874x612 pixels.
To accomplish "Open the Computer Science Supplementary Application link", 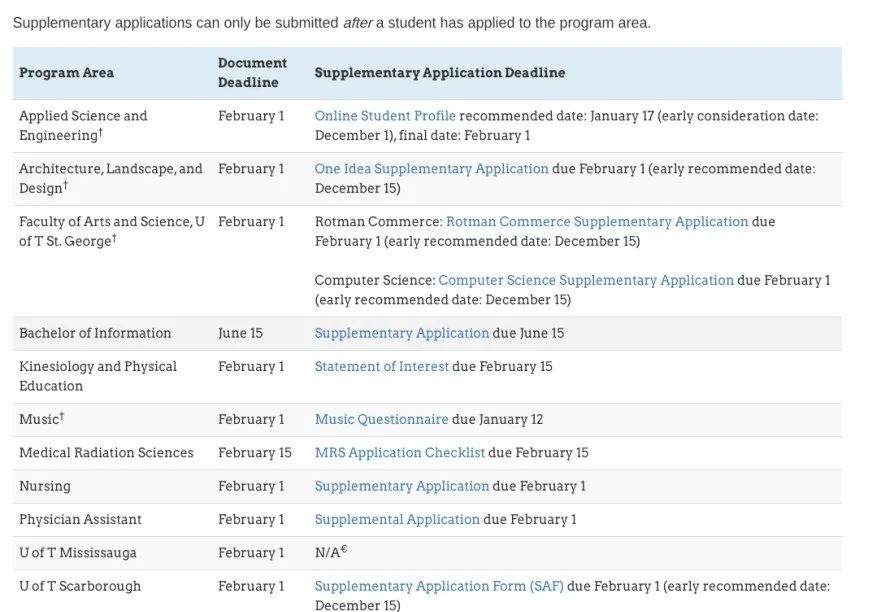I will (x=586, y=281).
